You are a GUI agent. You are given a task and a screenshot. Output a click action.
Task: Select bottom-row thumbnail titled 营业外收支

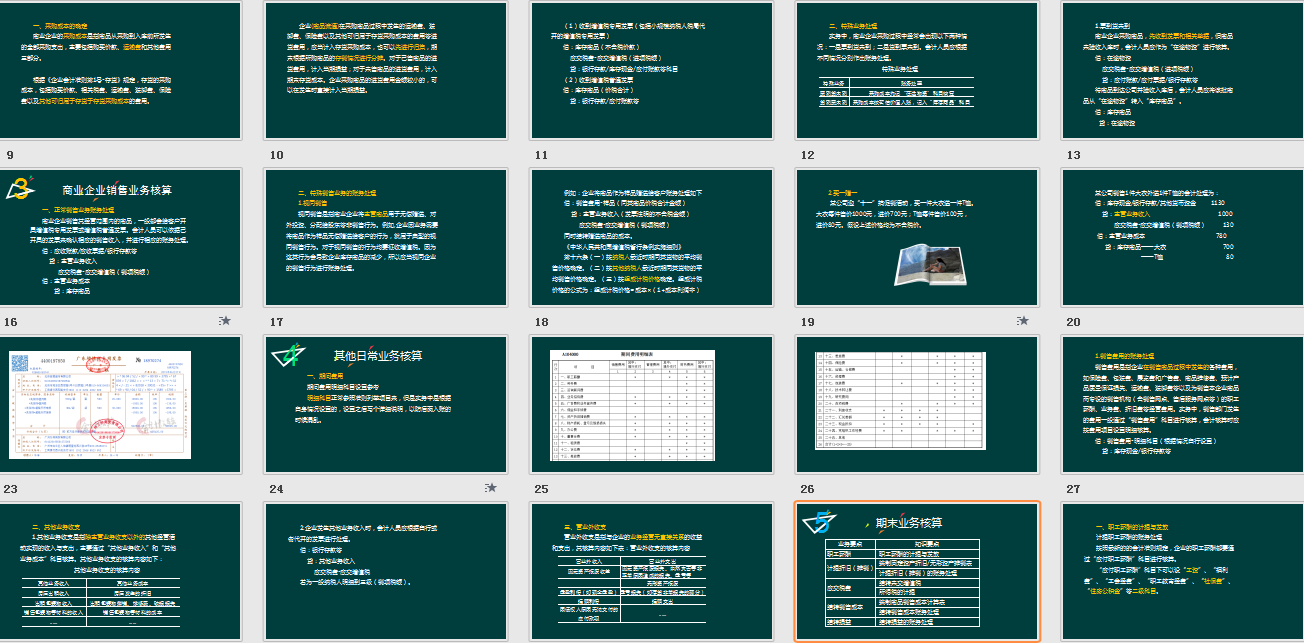652,571
